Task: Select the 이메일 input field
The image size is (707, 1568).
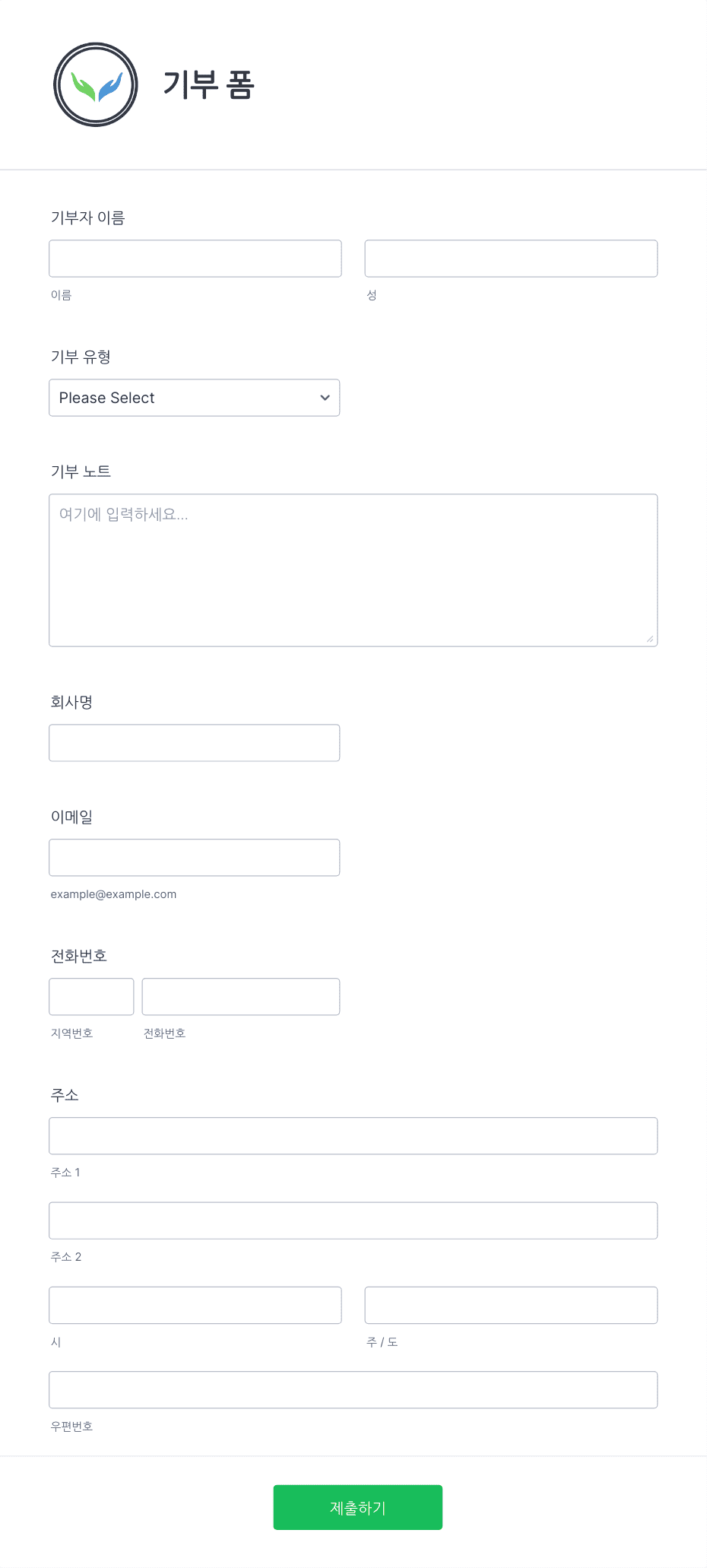Action: pyautogui.click(x=195, y=858)
